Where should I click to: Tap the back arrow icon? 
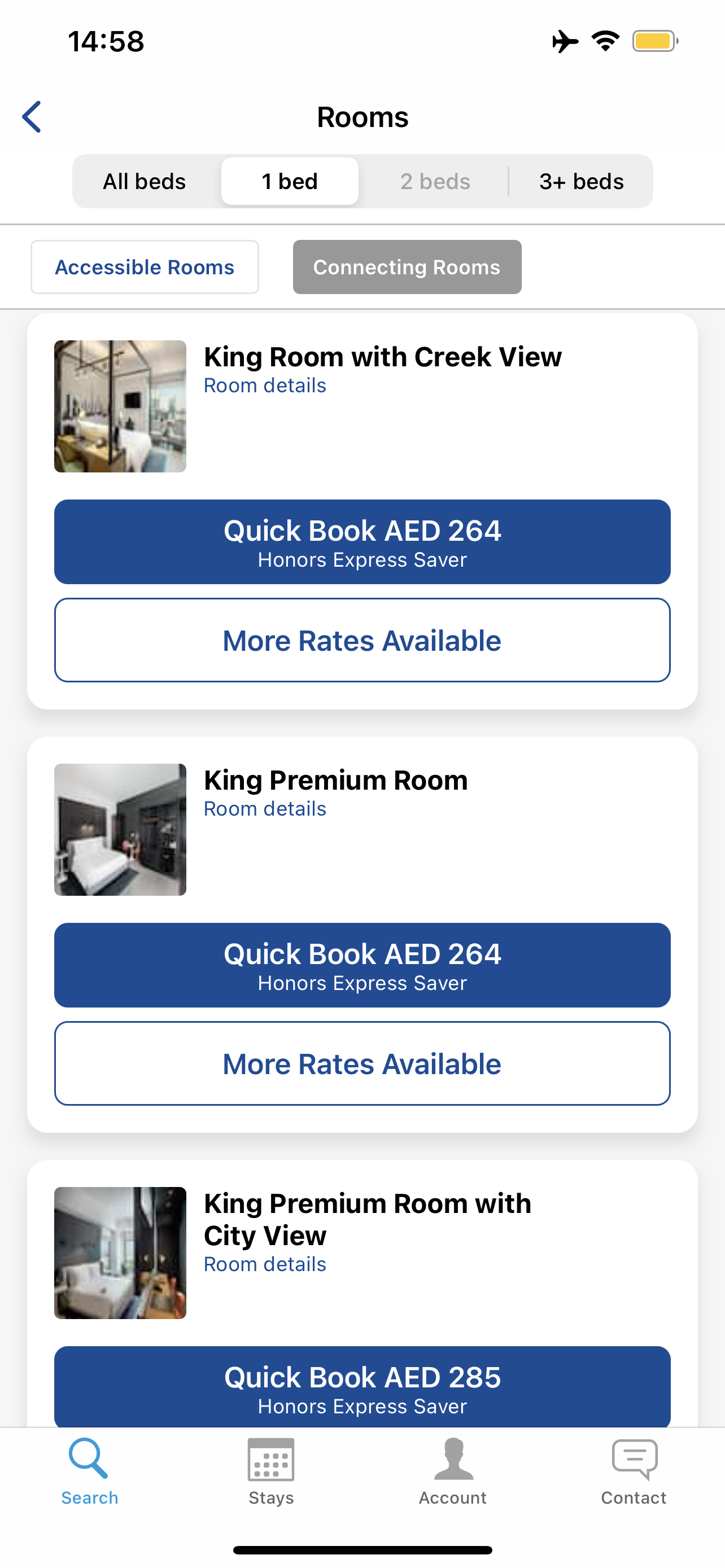[32, 117]
